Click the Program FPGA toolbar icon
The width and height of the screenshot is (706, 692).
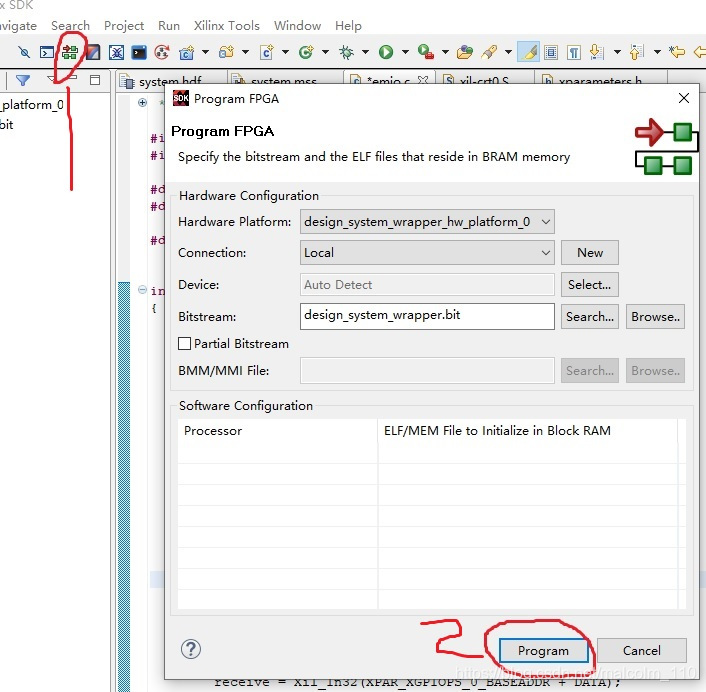[x=70, y=52]
